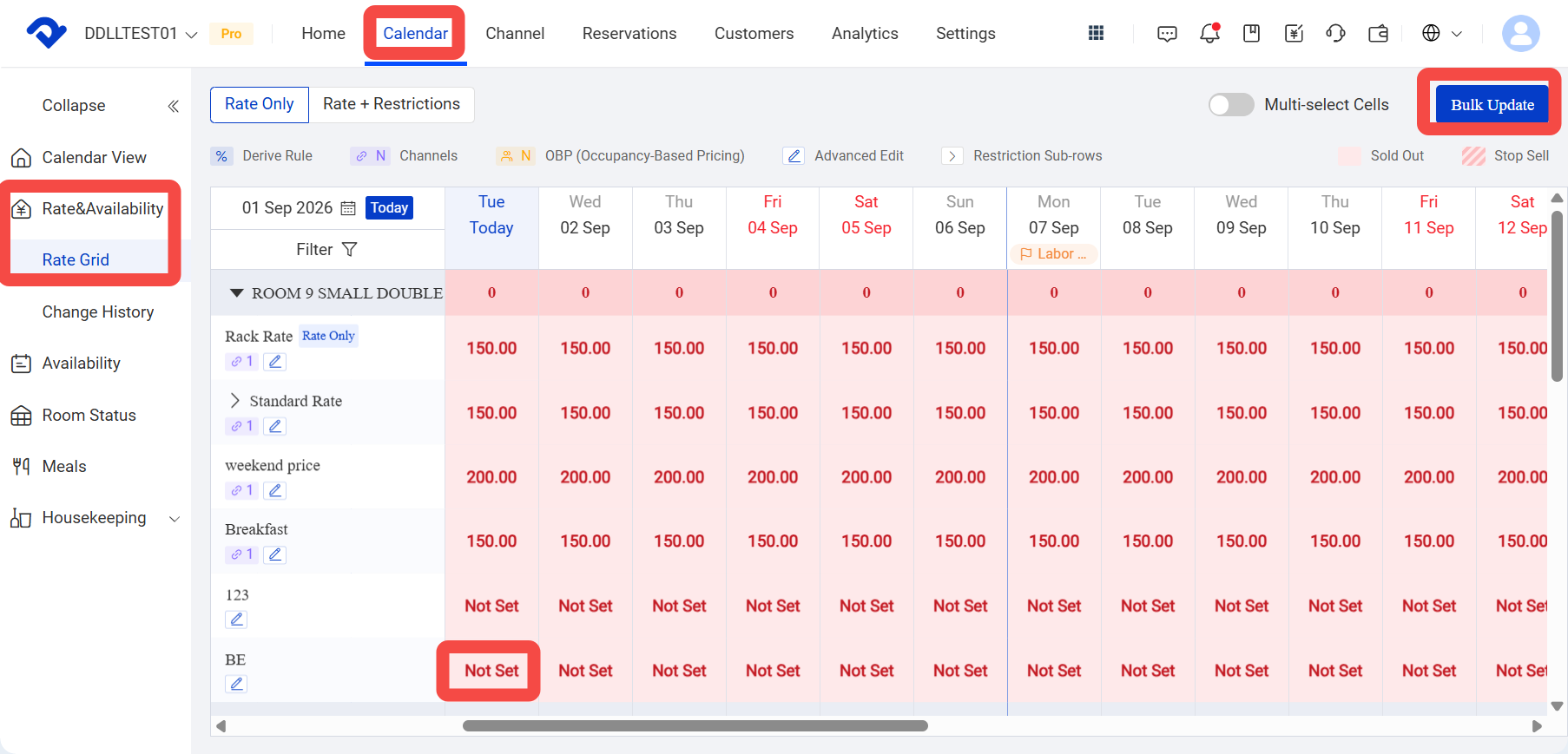Click edit pencil for Standard Rate
Viewport: 1568px width, 754px height.
coord(275,426)
